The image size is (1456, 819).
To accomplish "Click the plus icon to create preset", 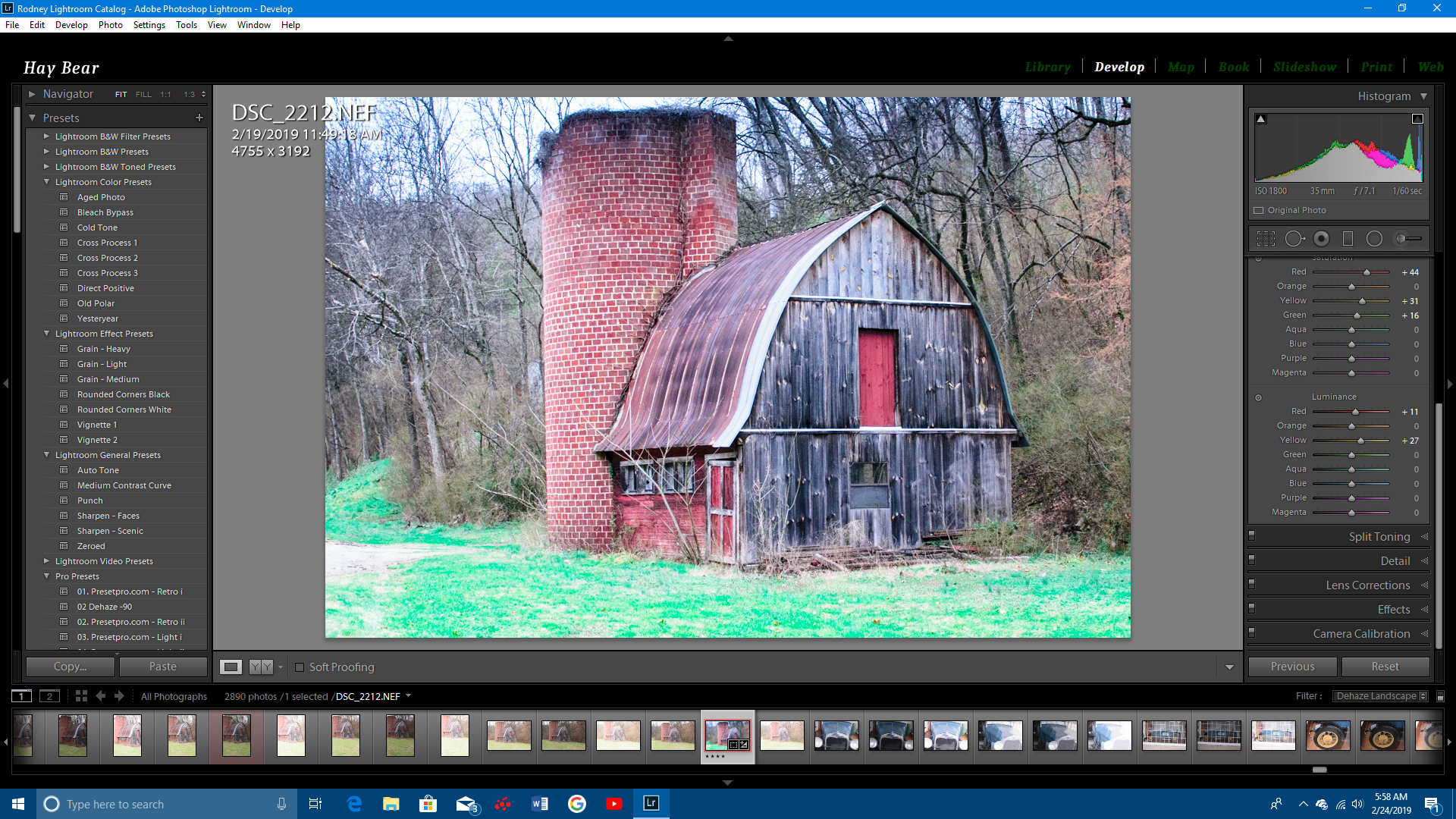I will pos(199,118).
